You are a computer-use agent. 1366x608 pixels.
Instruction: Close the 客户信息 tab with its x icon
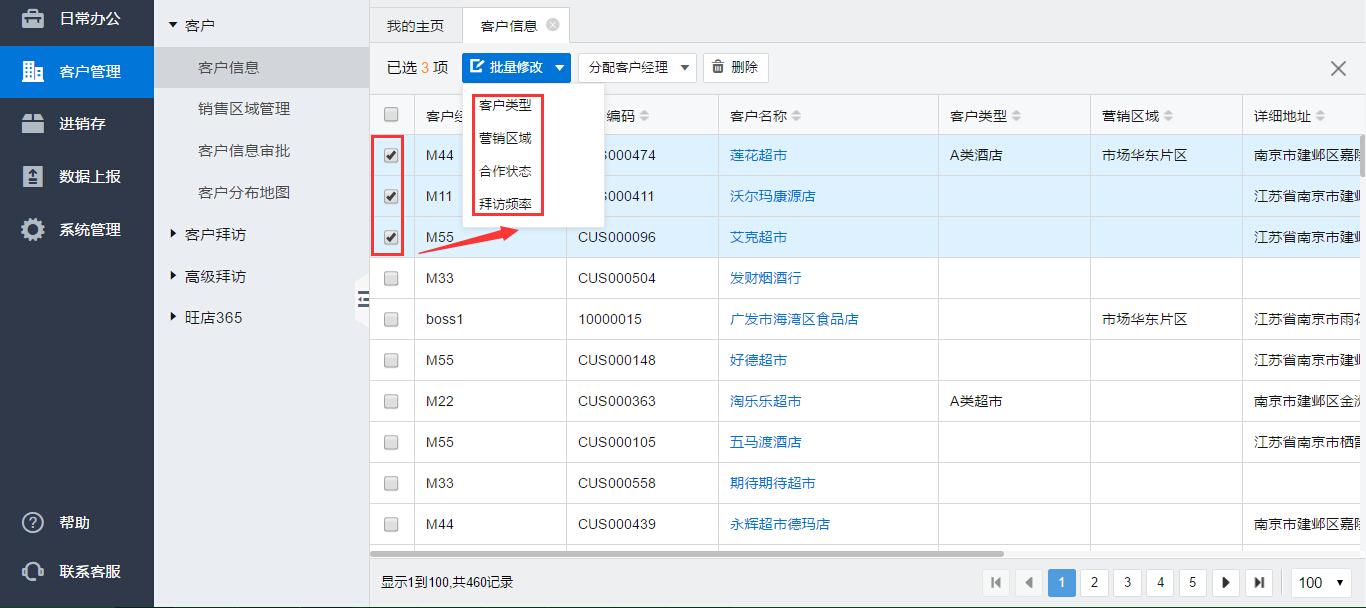click(x=553, y=25)
